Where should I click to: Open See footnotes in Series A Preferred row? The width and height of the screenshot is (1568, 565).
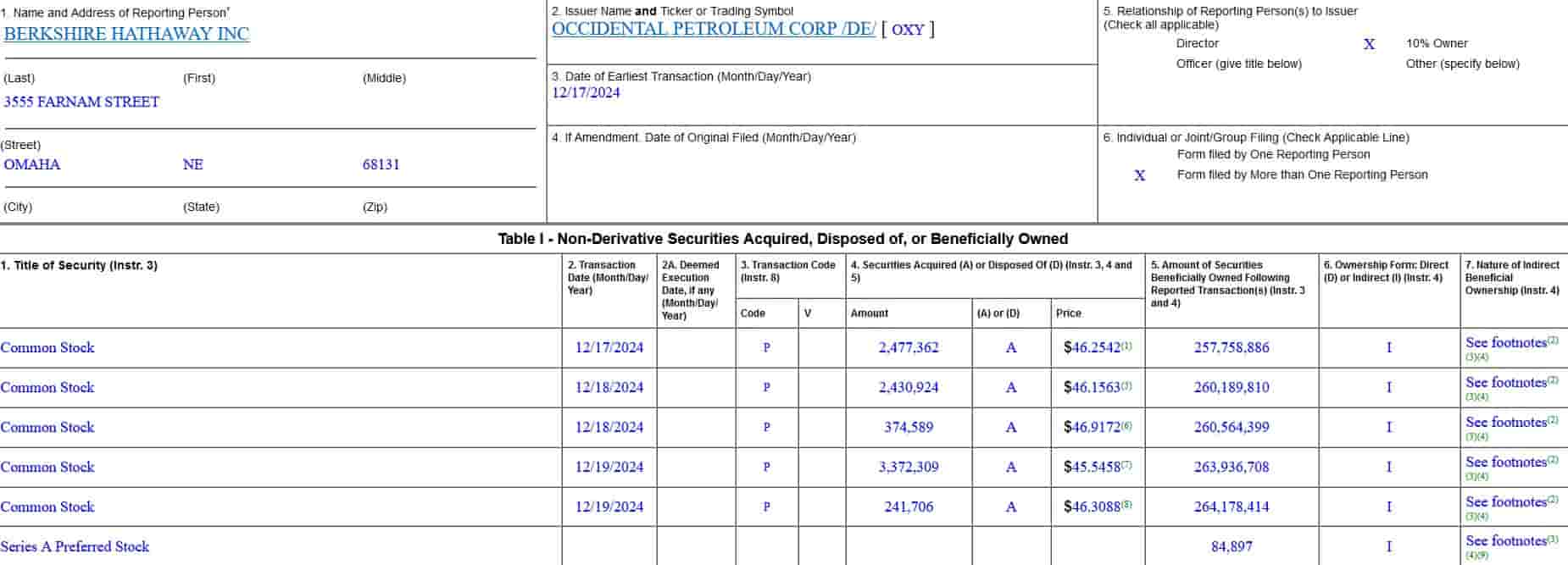(x=1505, y=541)
